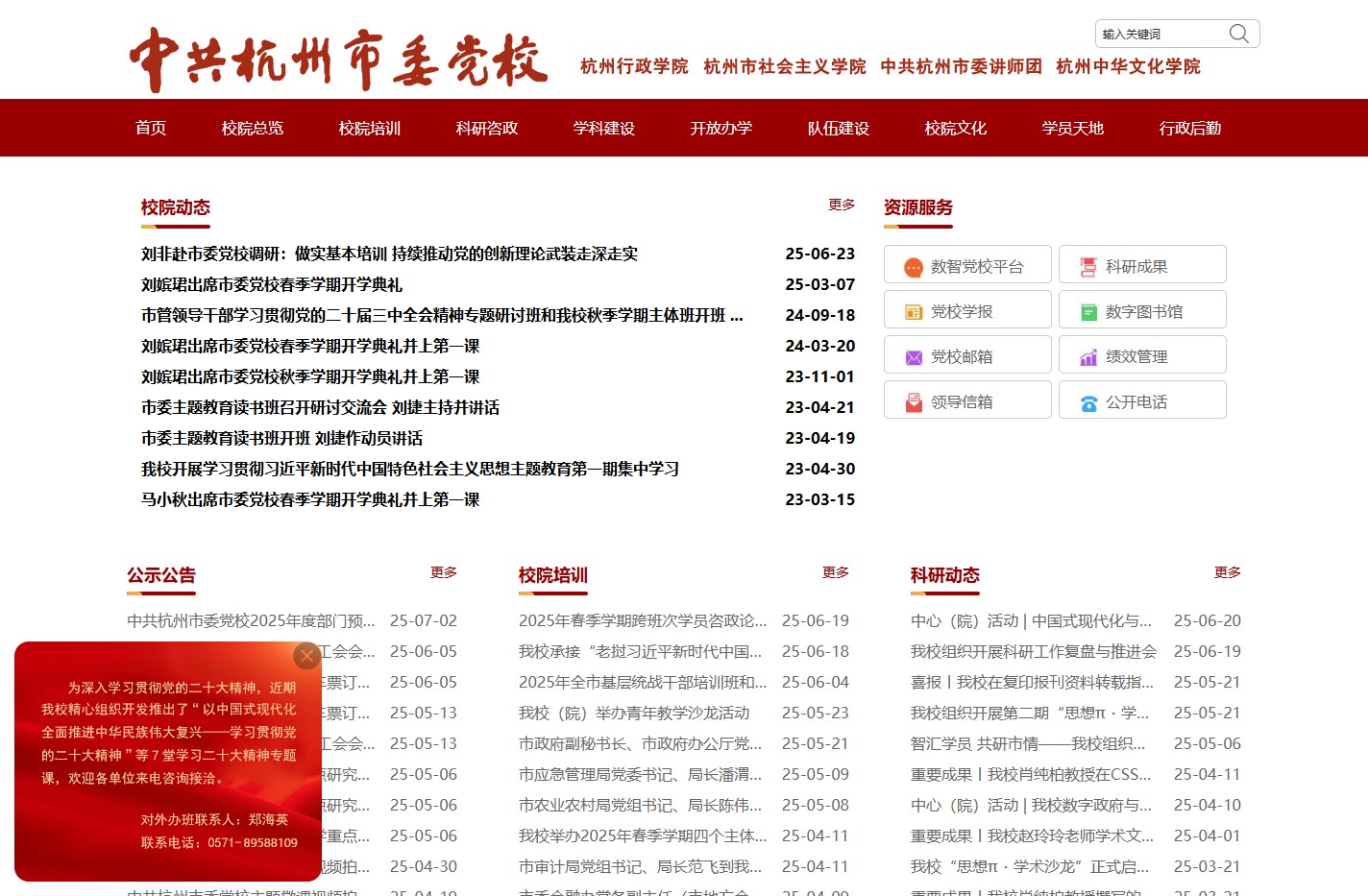The width and height of the screenshot is (1368, 896).
Task: Open the 开放办学 menu item
Action: [x=721, y=128]
